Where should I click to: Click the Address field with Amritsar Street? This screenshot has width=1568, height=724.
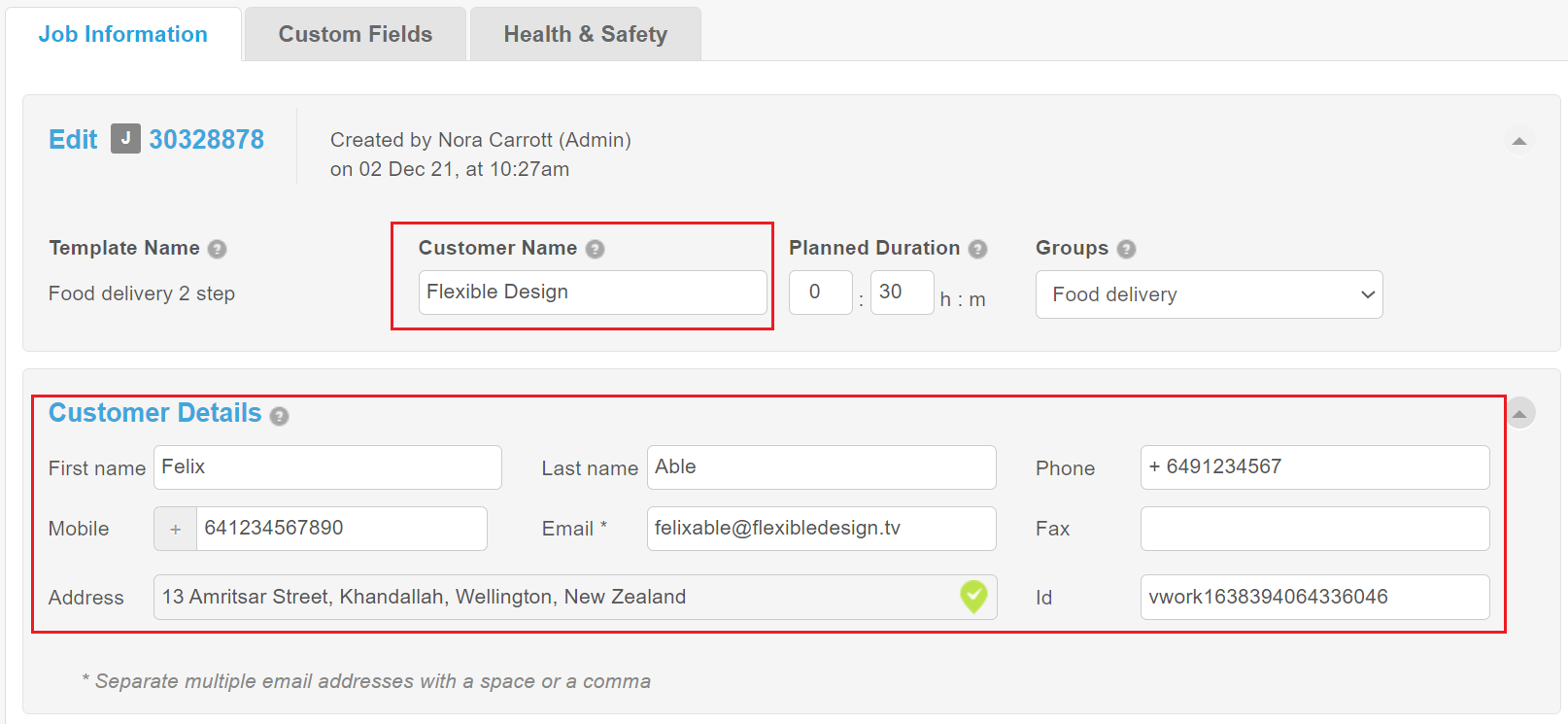click(554, 597)
